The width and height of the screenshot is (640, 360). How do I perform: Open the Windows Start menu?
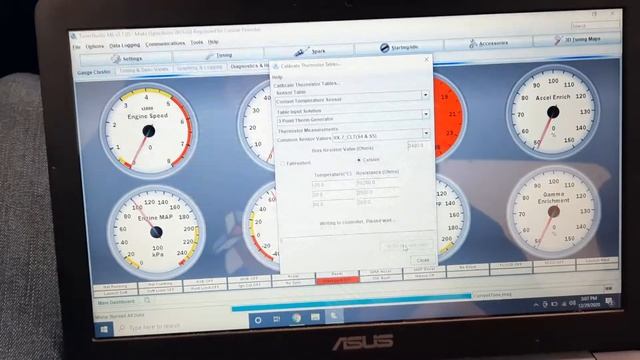coord(104,329)
